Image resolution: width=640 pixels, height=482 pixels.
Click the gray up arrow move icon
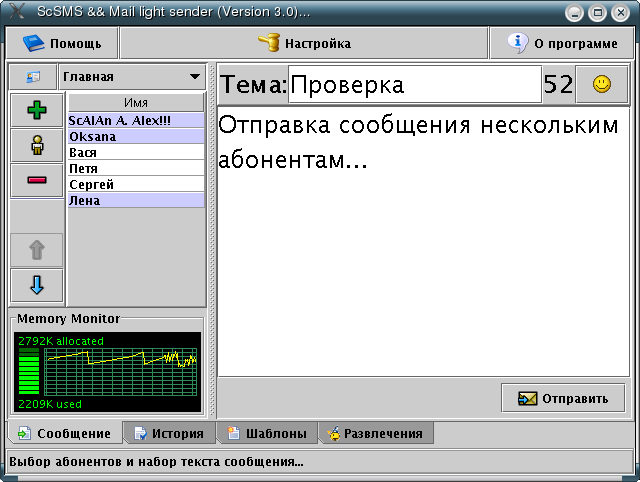[37, 250]
